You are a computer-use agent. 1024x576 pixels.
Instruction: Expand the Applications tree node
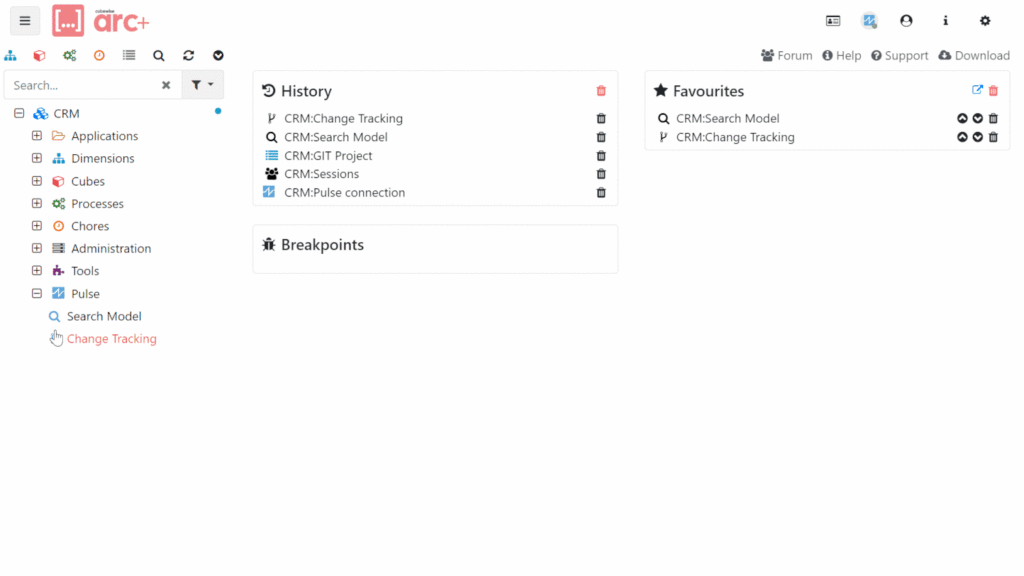37,136
